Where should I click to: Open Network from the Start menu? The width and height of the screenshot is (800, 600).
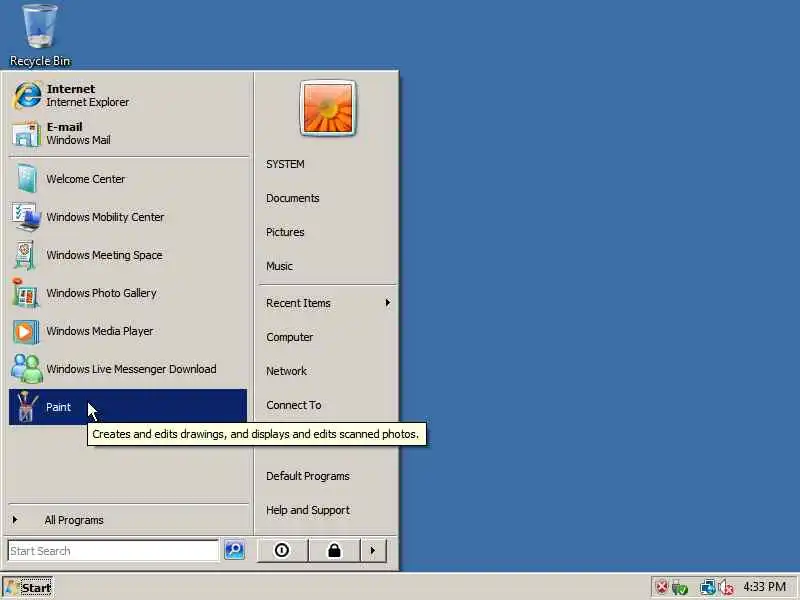pos(327,371)
